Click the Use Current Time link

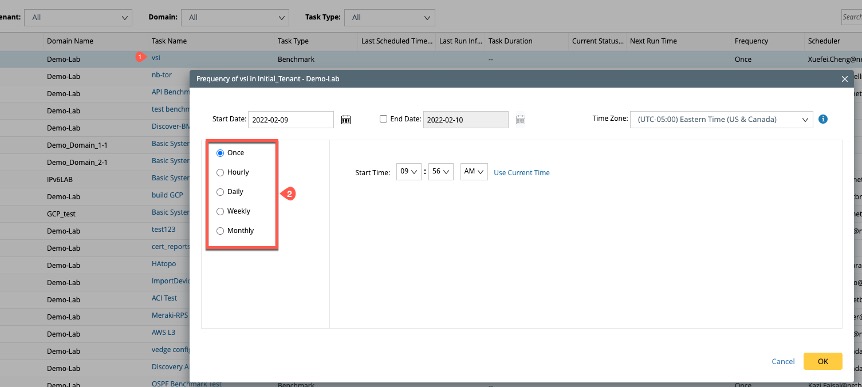pos(521,173)
